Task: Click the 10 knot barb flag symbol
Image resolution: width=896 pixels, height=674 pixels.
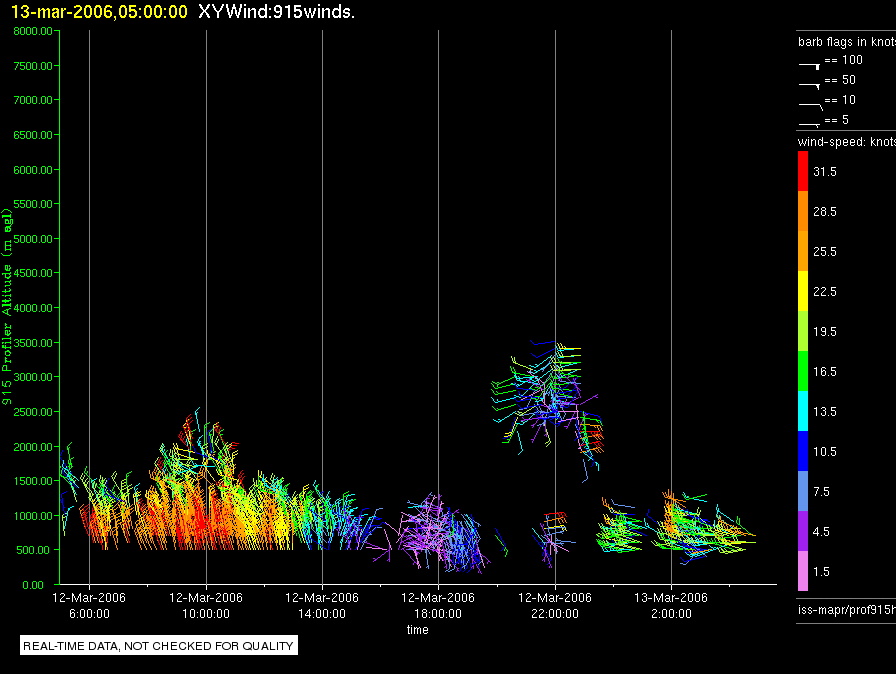Action: tap(810, 106)
